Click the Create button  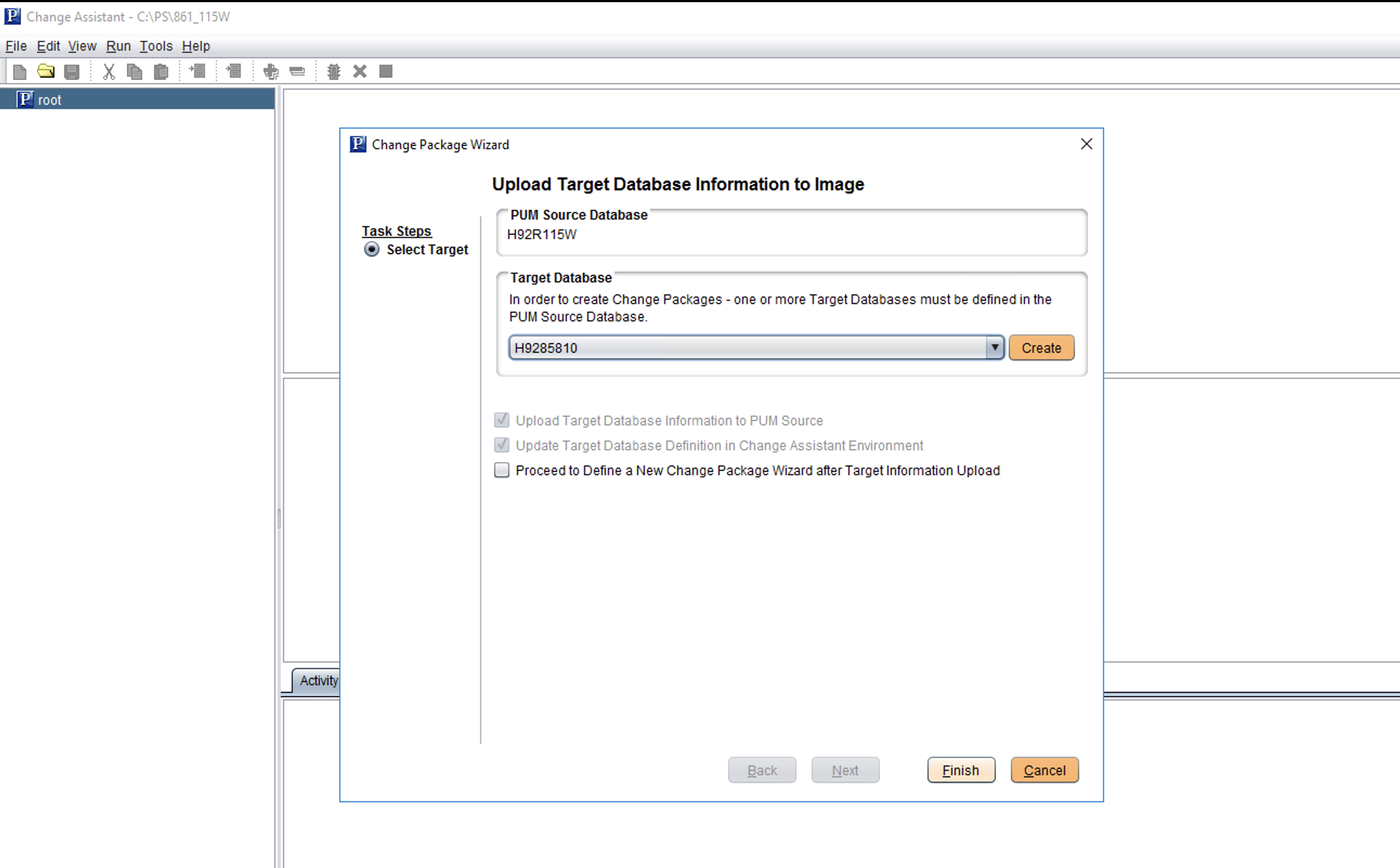[x=1041, y=348]
